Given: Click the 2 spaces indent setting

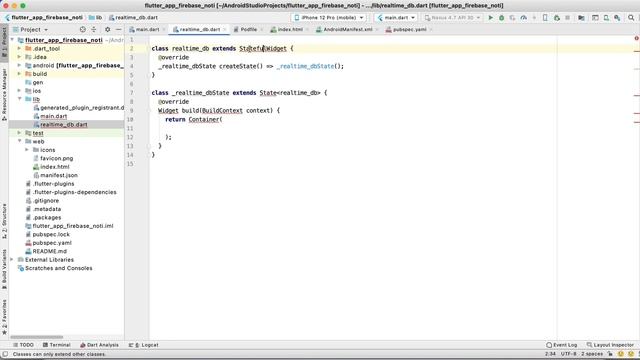Looking at the screenshot, I should coord(592,354).
